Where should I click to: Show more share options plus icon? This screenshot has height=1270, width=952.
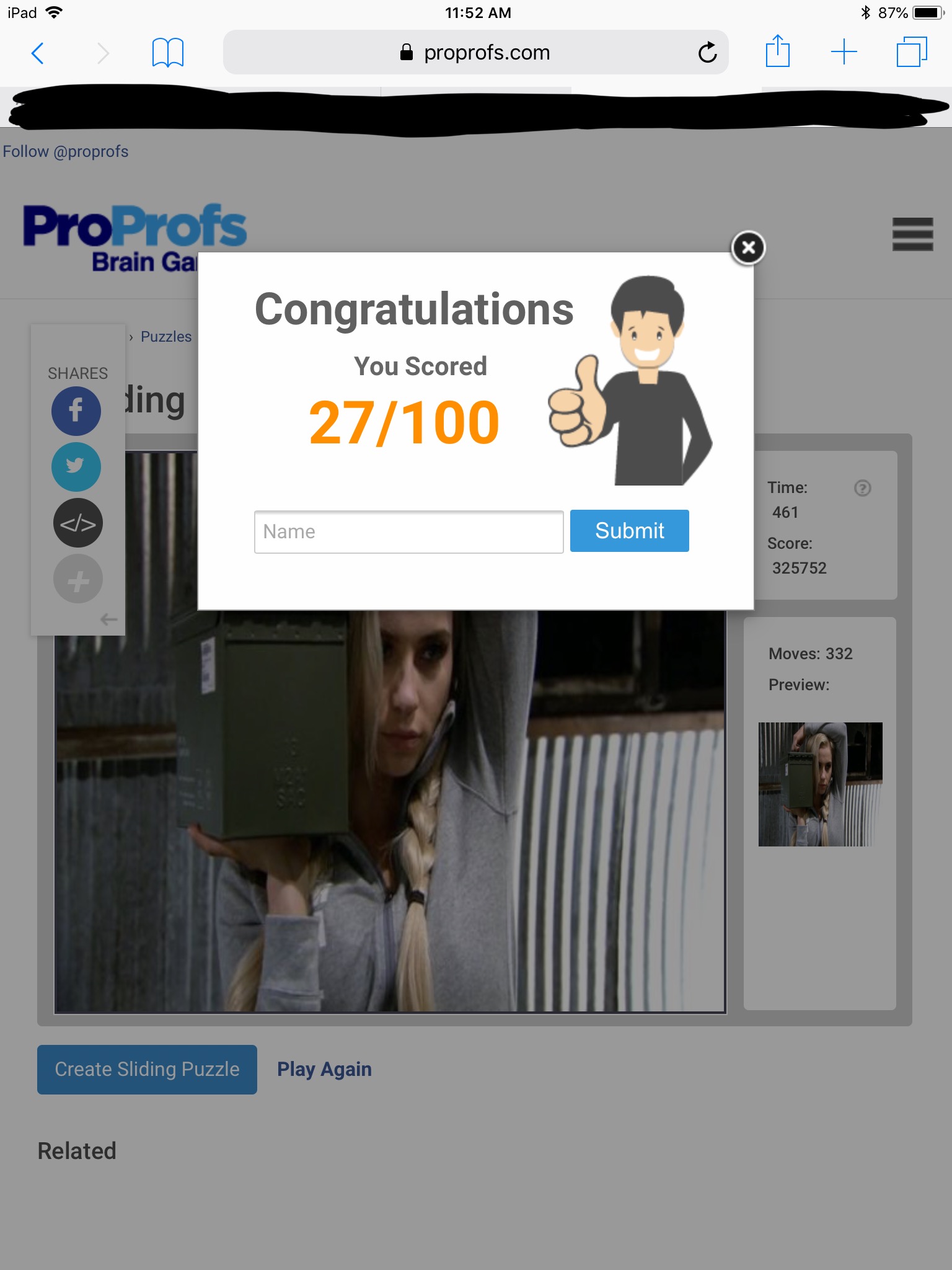click(77, 579)
